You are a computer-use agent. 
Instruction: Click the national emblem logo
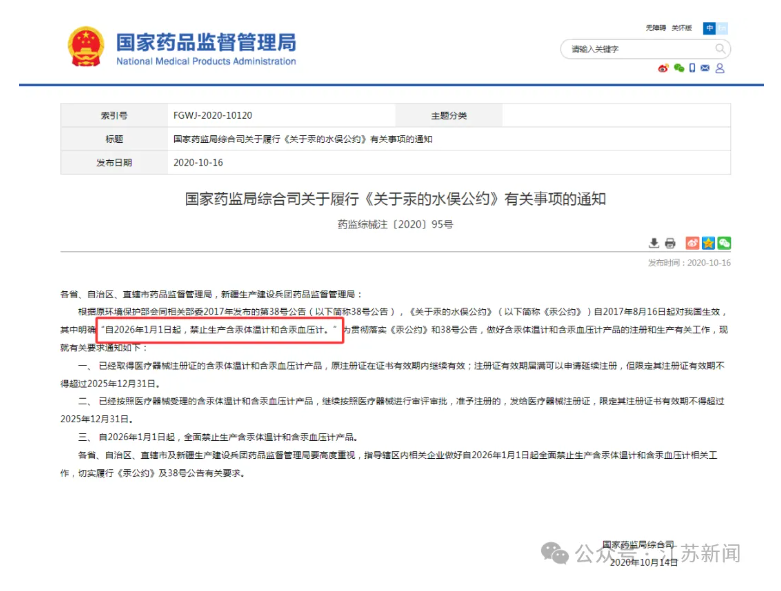(x=86, y=47)
